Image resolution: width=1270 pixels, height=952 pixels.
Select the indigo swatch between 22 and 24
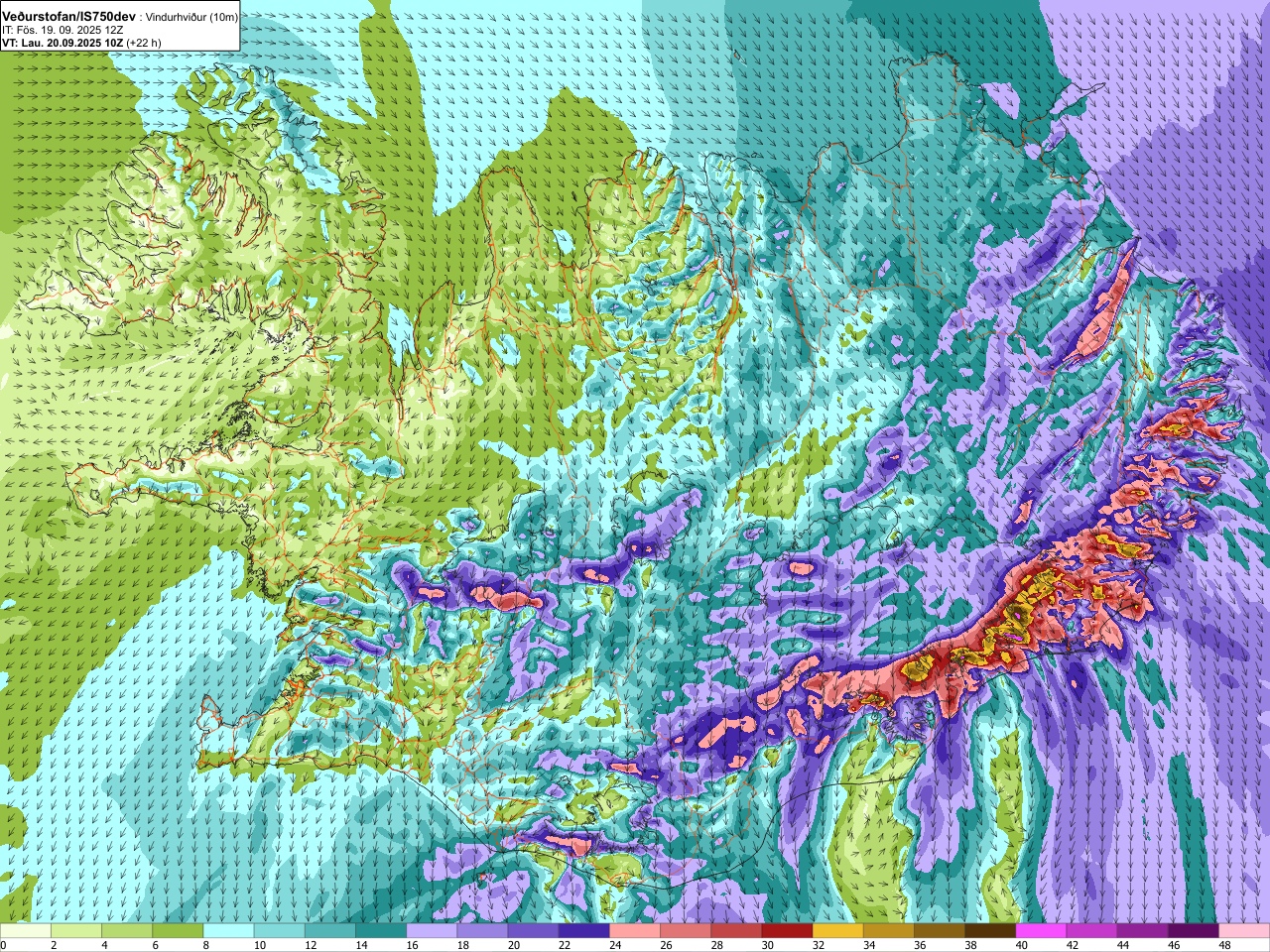click(x=584, y=931)
